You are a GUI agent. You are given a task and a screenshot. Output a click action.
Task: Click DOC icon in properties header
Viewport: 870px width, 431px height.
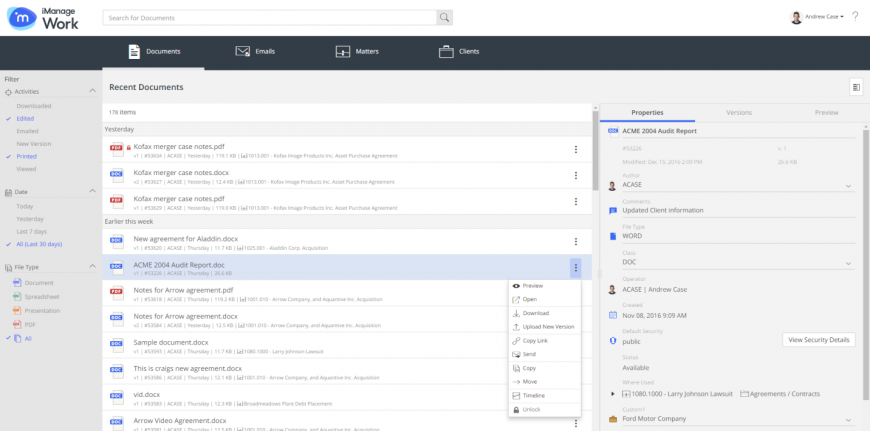tap(613, 131)
